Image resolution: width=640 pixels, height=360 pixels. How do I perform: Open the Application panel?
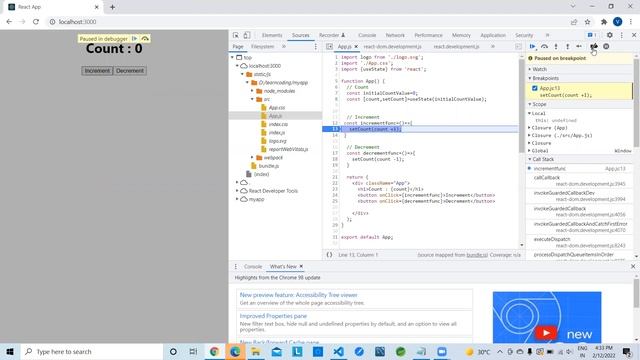pos(493,35)
